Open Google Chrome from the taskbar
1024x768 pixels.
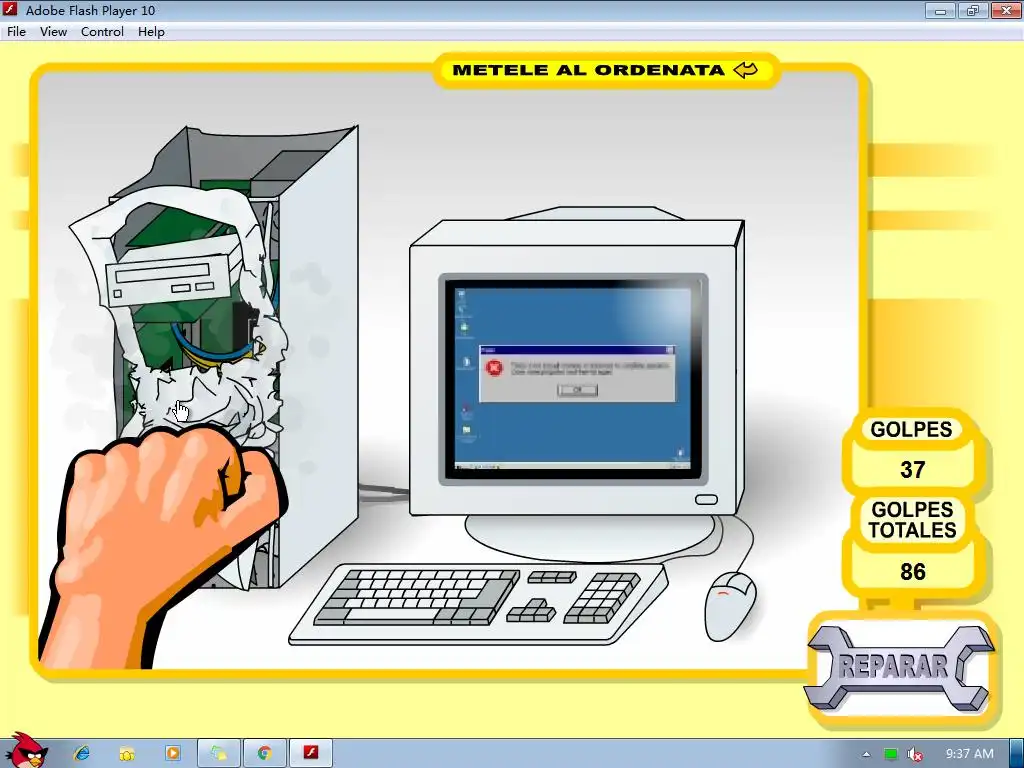pos(264,753)
